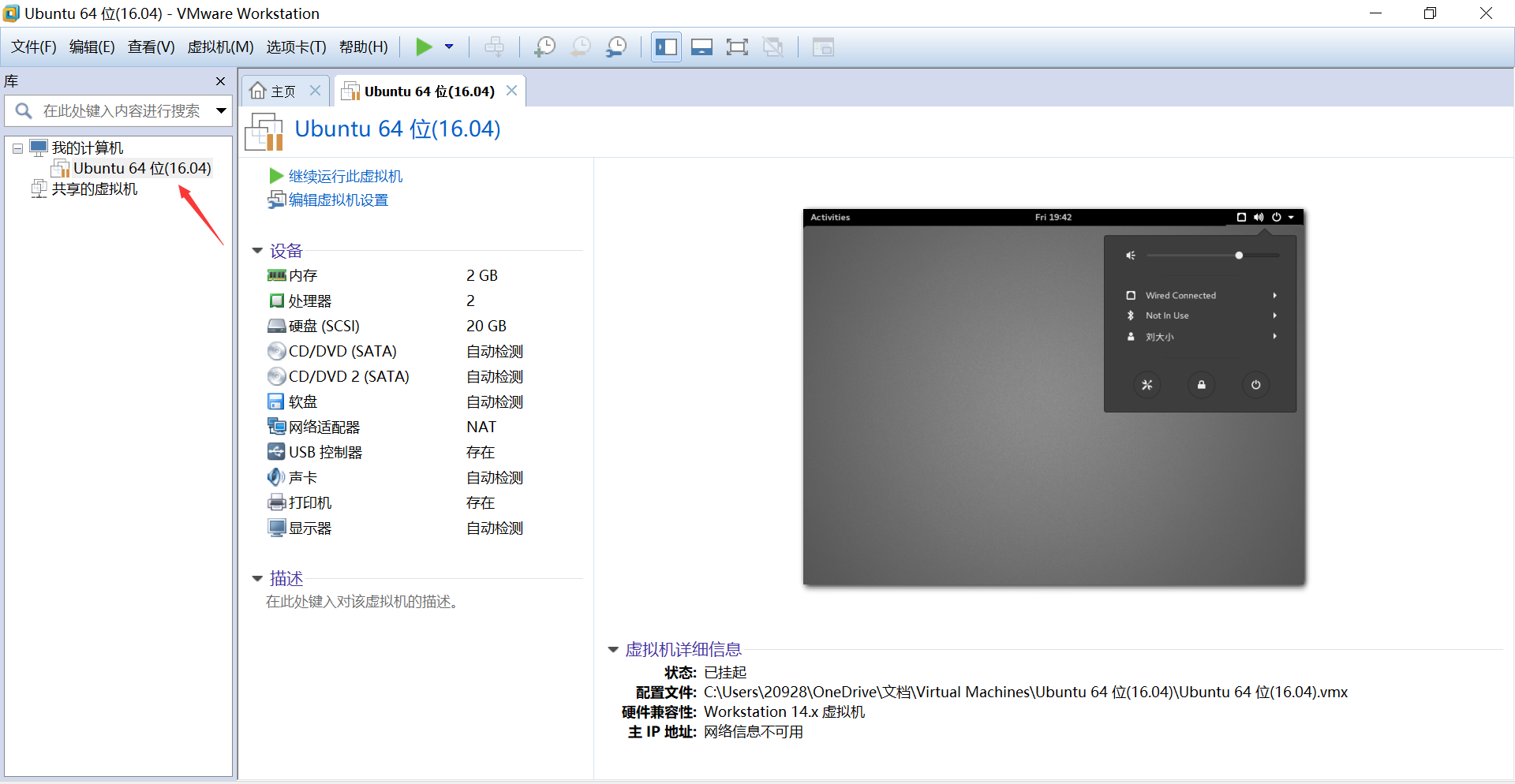The width and height of the screenshot is (1515, 784).
Task: Click the CD/DVD 2 (SATA) disc icon
Action: pos(276,376)
